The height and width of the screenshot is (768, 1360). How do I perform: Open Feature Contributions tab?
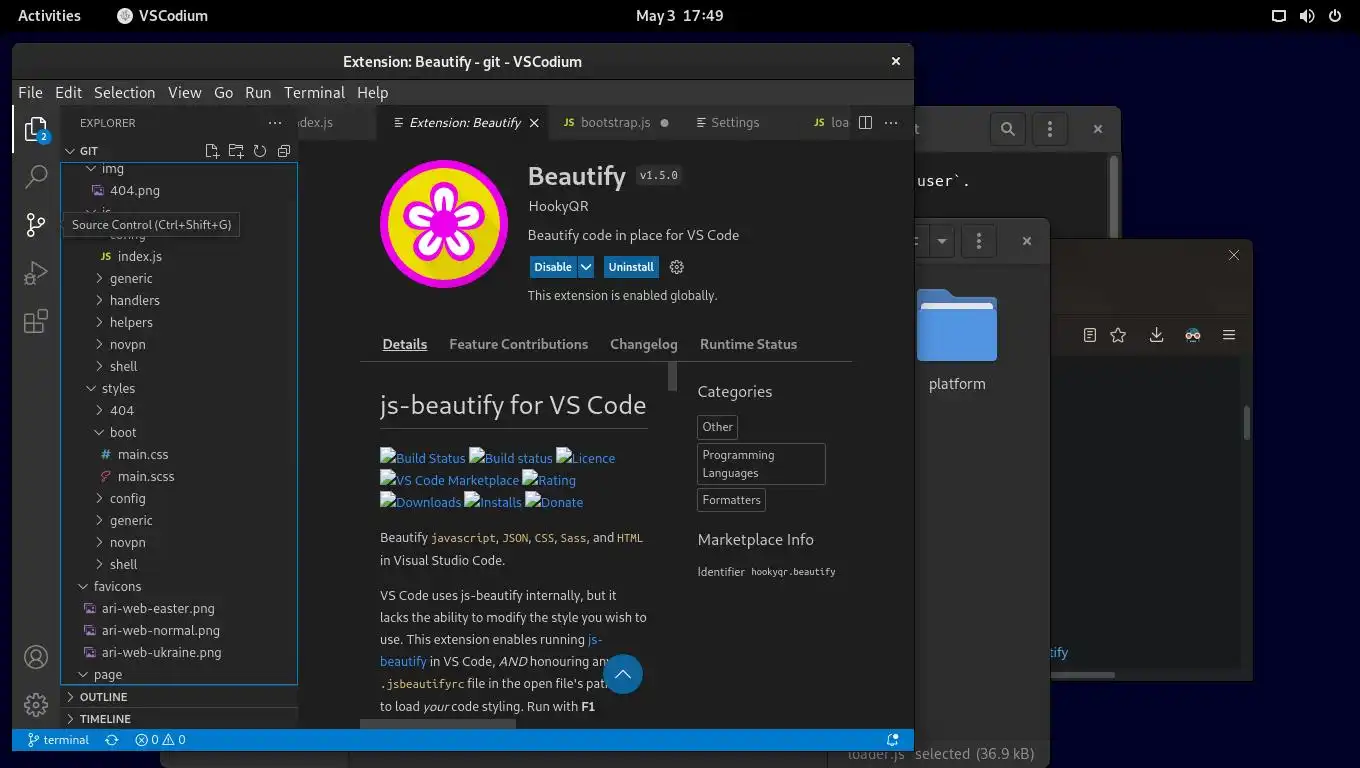pyautogui.click(x=518, y=344)
